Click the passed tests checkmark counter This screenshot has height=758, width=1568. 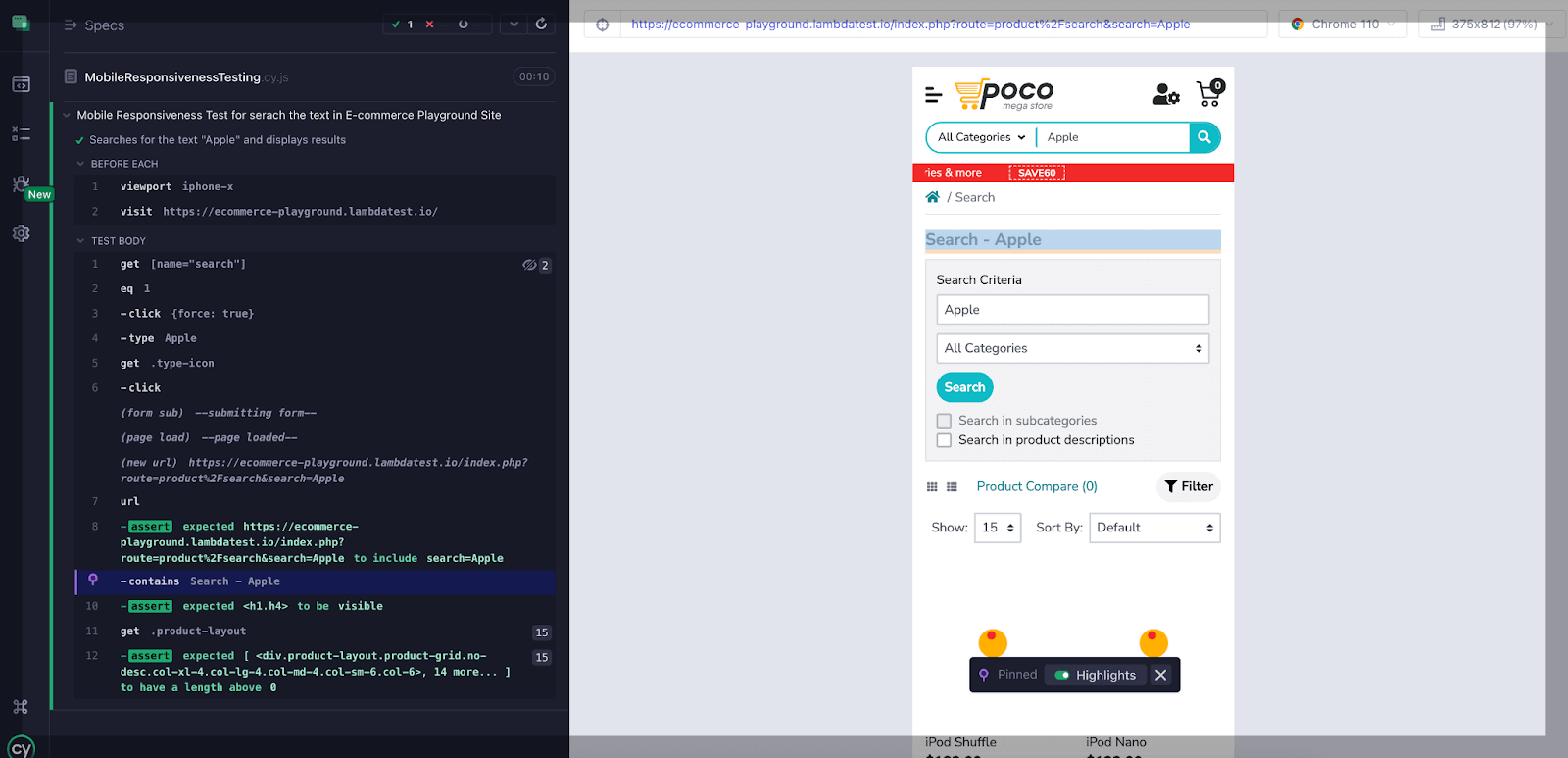402,25
